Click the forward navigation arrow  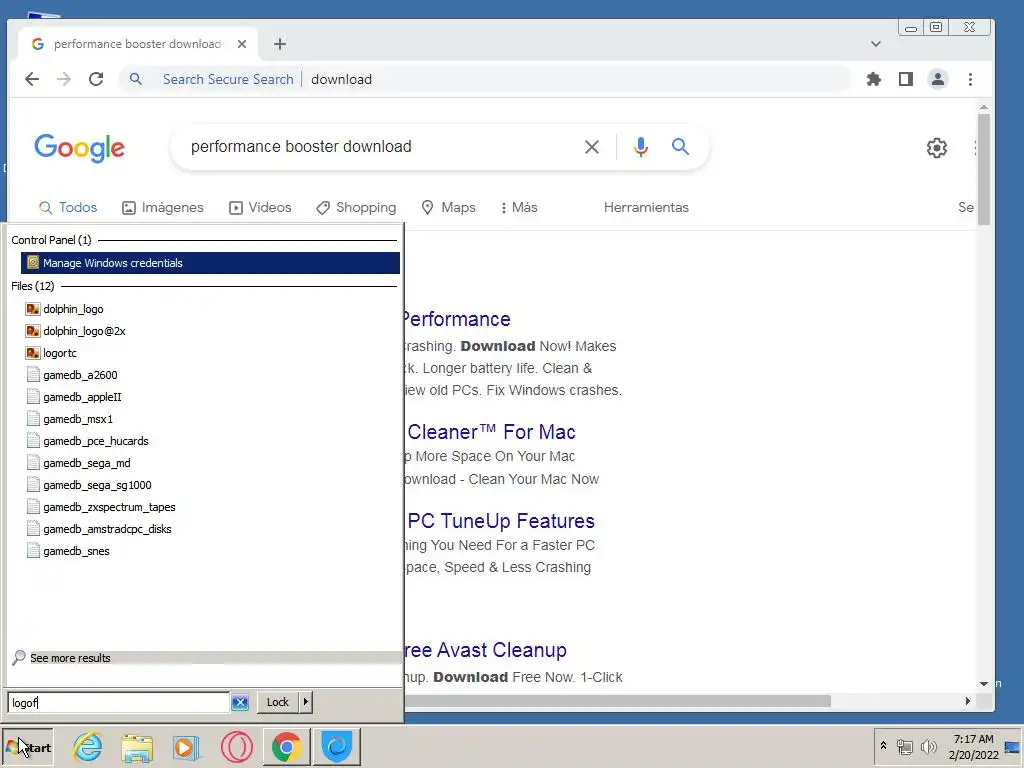click(63, 79)
